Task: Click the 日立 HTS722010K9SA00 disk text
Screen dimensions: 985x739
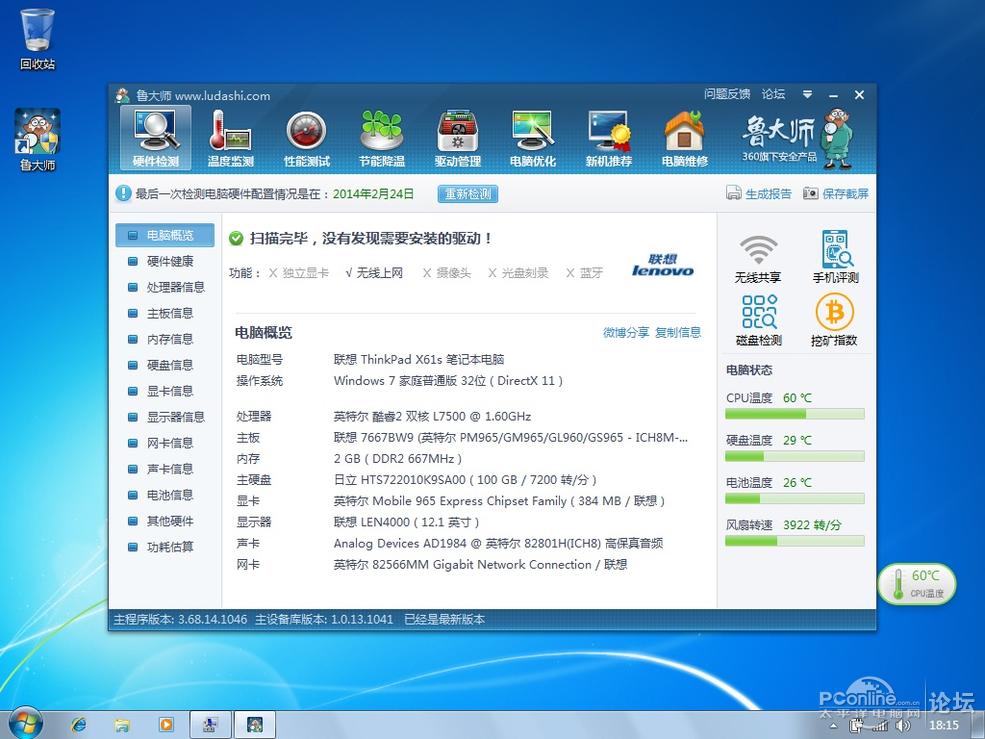Action: [x=465, y=480]
